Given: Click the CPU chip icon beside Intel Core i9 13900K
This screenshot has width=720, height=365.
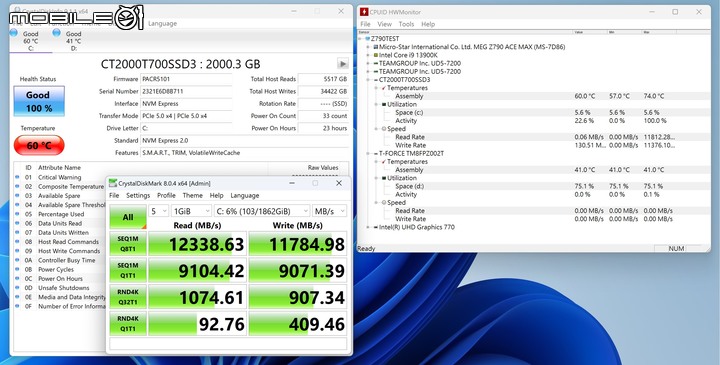Looking at the screenshot, I should pos(376,55).
